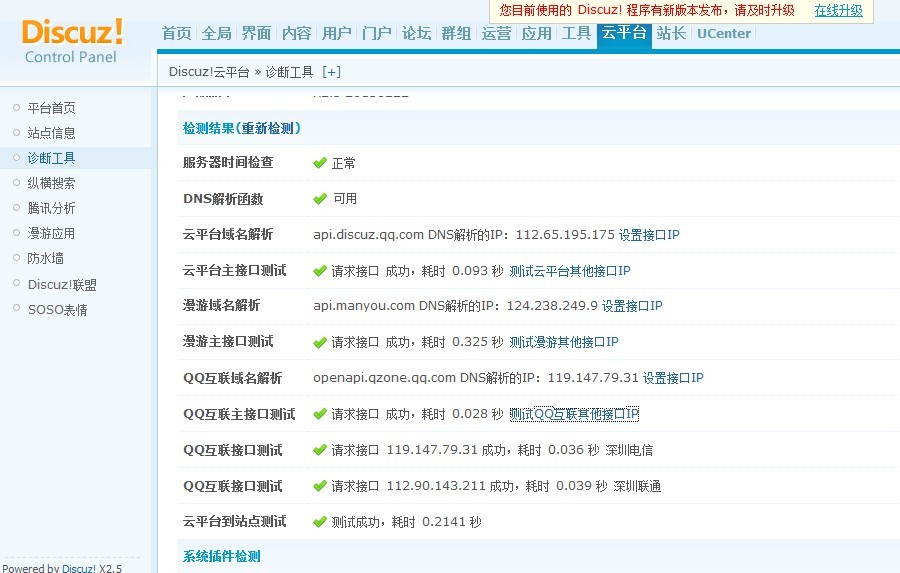Open 纵横搜索 in sidebar
The width and height of the screenshot is (900, 573).
[51, 183]
